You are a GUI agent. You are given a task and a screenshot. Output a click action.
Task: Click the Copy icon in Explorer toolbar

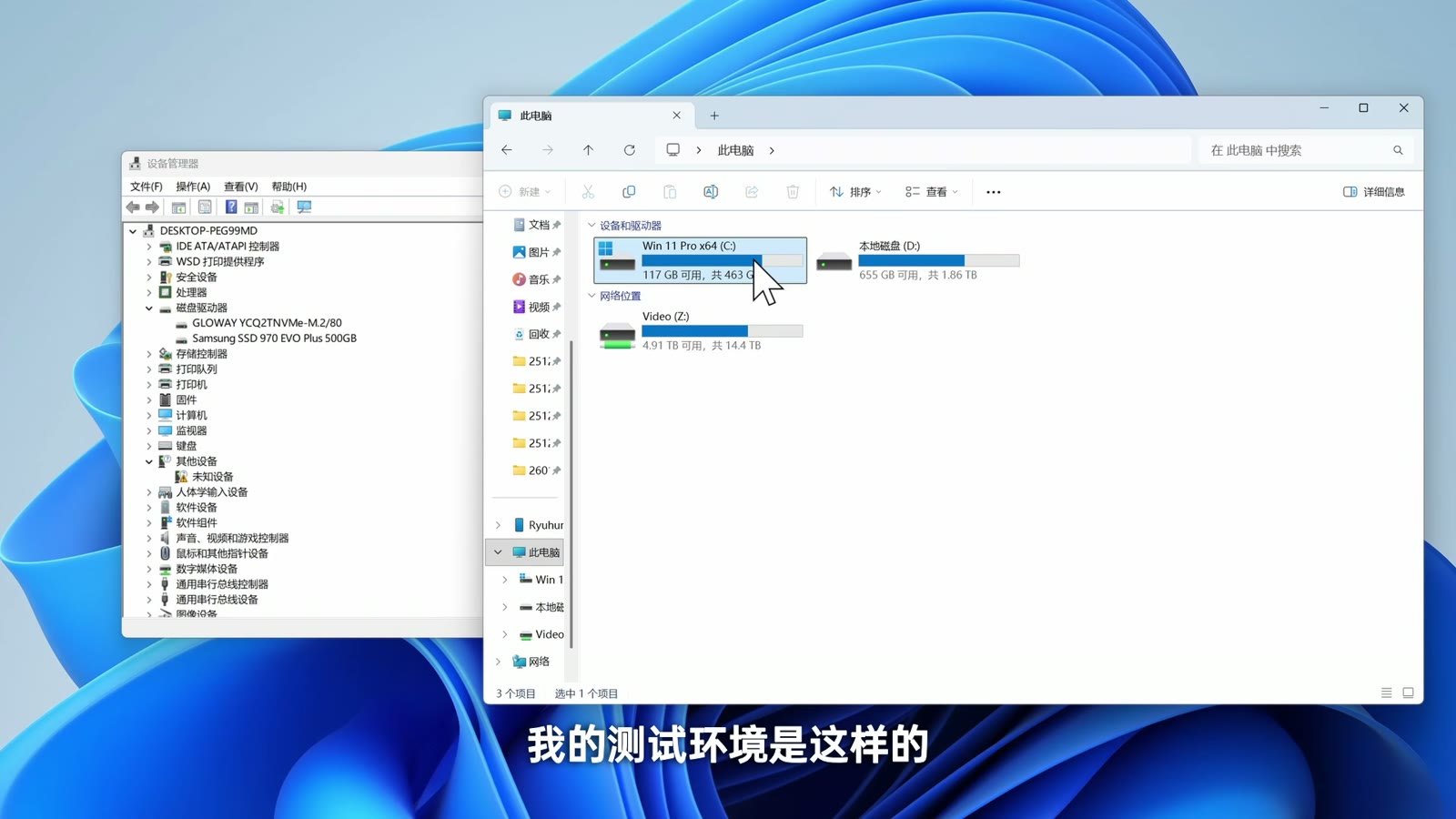pos(629,192)
